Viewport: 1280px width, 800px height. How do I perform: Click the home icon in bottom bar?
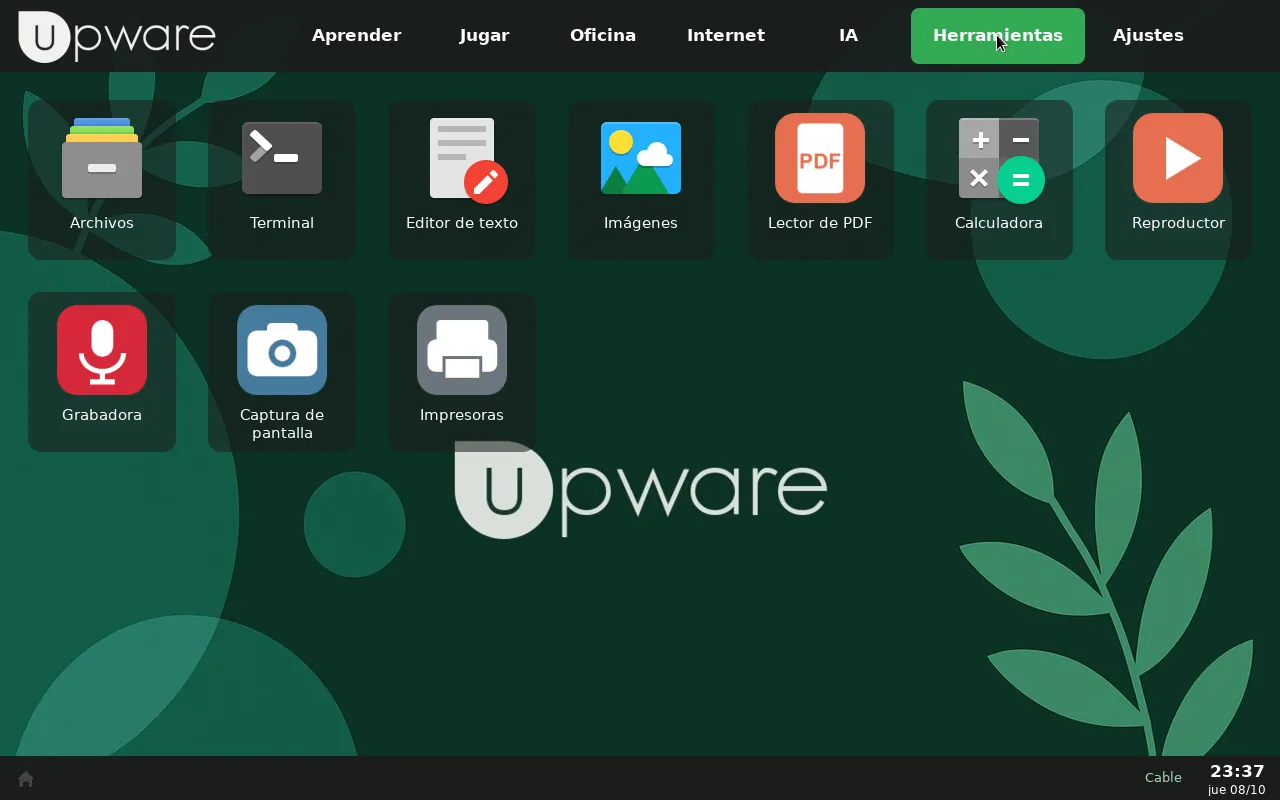tap(26, 778)
